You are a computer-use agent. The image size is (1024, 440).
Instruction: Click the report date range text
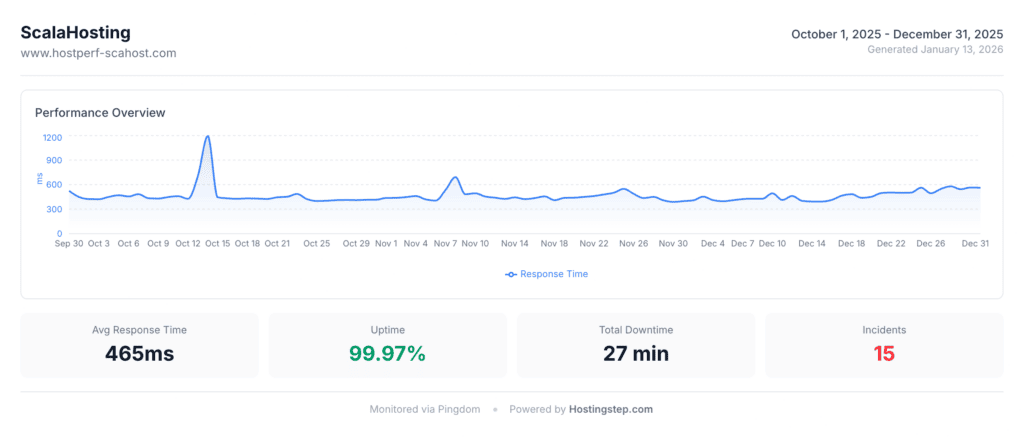tap(896, 34)
